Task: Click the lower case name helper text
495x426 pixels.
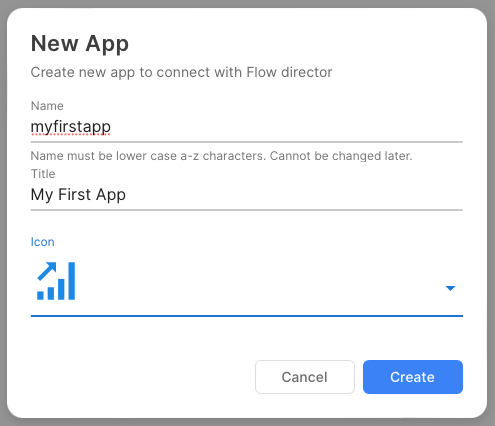Action: coord(221,156)
